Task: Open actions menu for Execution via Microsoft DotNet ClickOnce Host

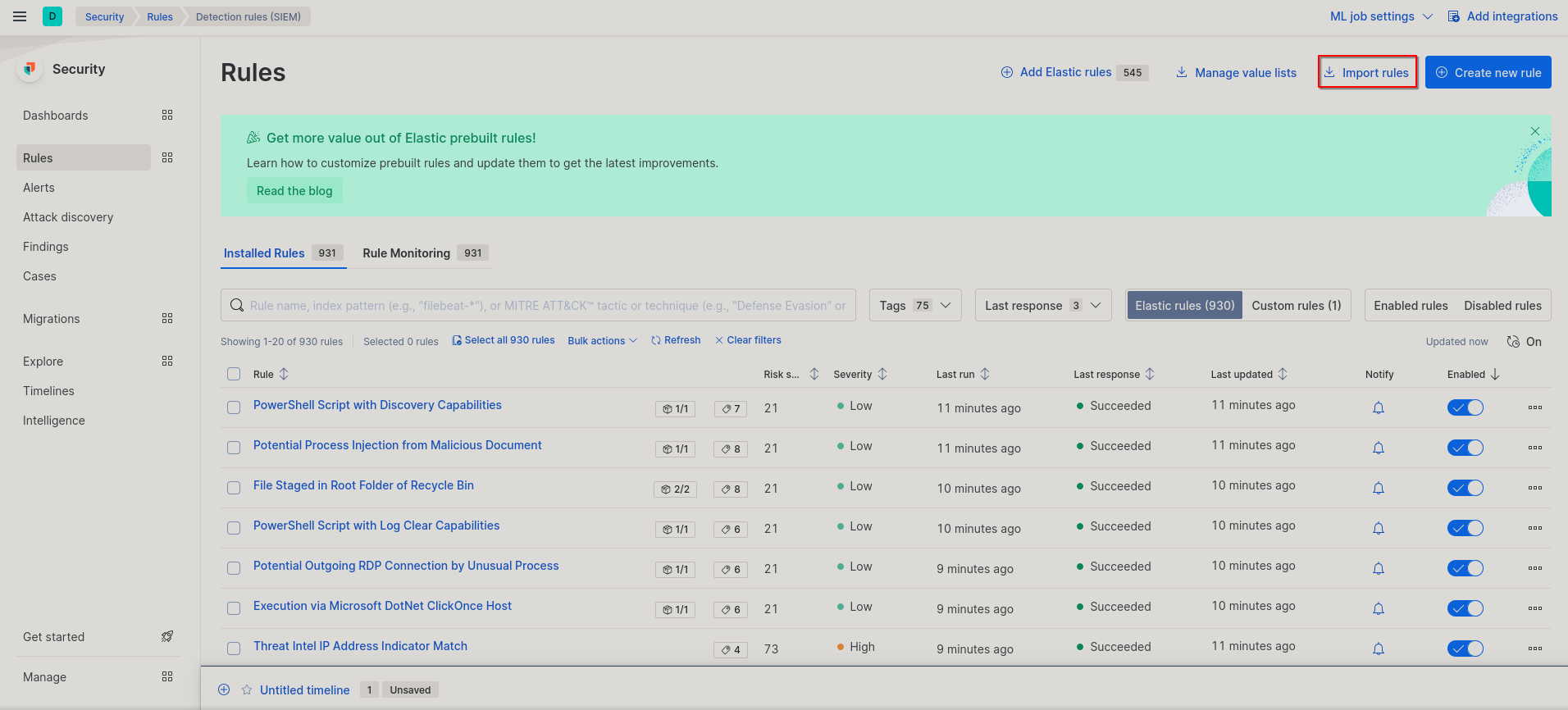Action: 1535,608
